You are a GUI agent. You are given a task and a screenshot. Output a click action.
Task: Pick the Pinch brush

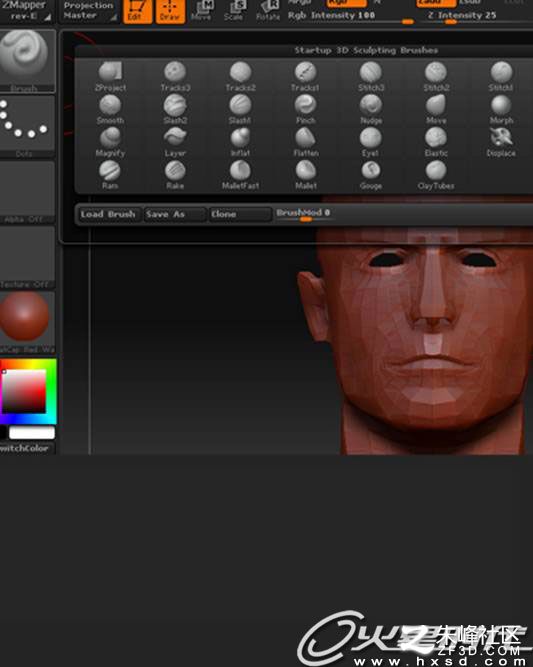pyautogui.click(x=305, y=109)
